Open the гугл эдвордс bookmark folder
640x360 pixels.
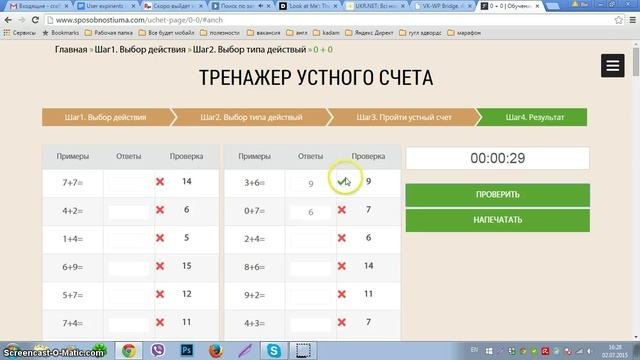coord(420,33)
